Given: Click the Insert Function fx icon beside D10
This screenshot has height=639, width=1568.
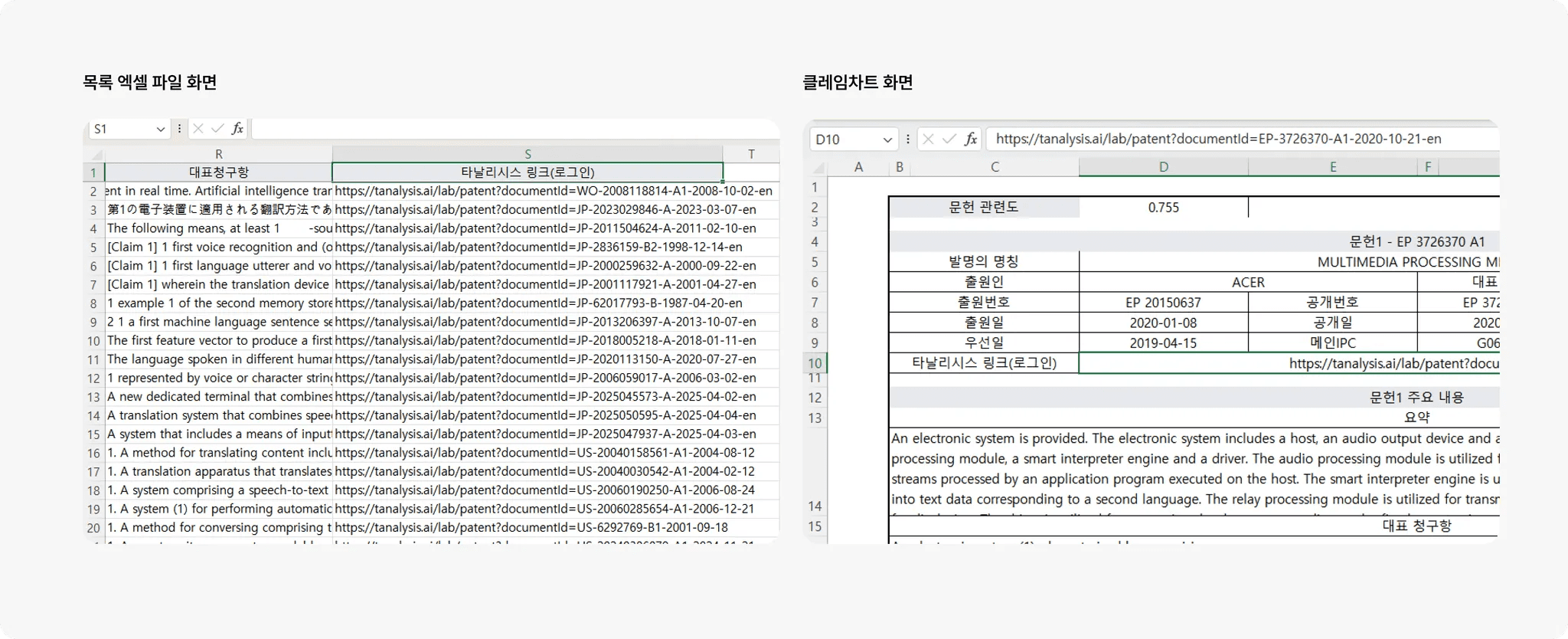Looking at the screenshot, I should (x=971, y=139).
